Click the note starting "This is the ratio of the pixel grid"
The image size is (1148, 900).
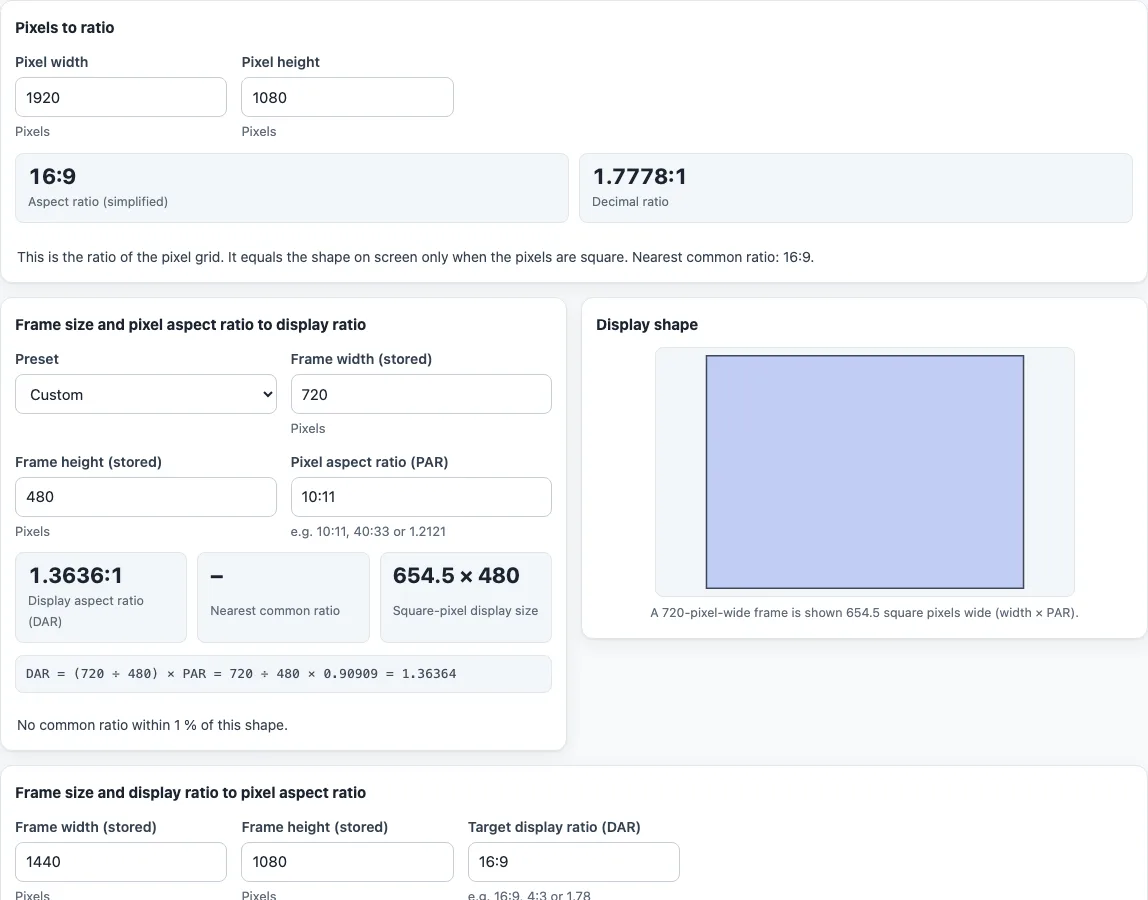pyautogui.click(x=415, y=257)
